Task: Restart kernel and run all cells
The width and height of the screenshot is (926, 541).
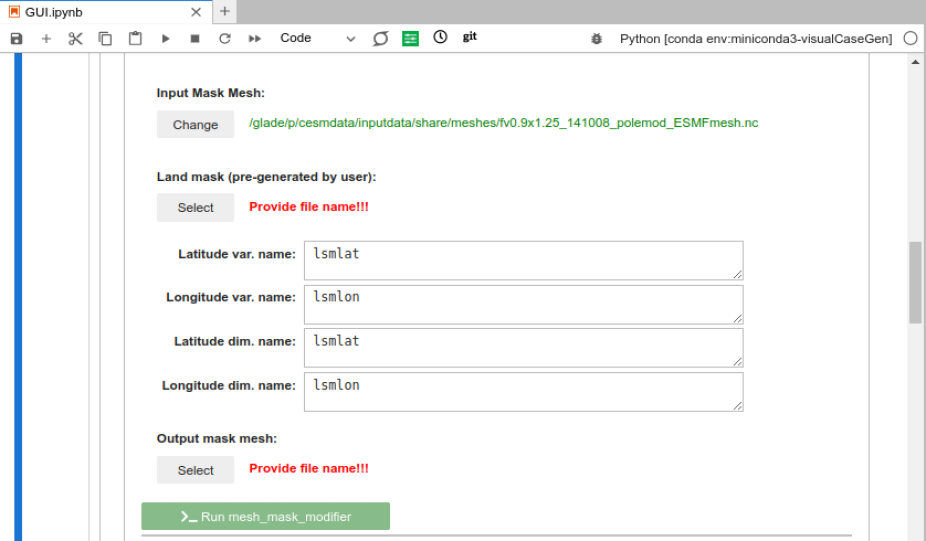Action: click(x=255, y=38)
